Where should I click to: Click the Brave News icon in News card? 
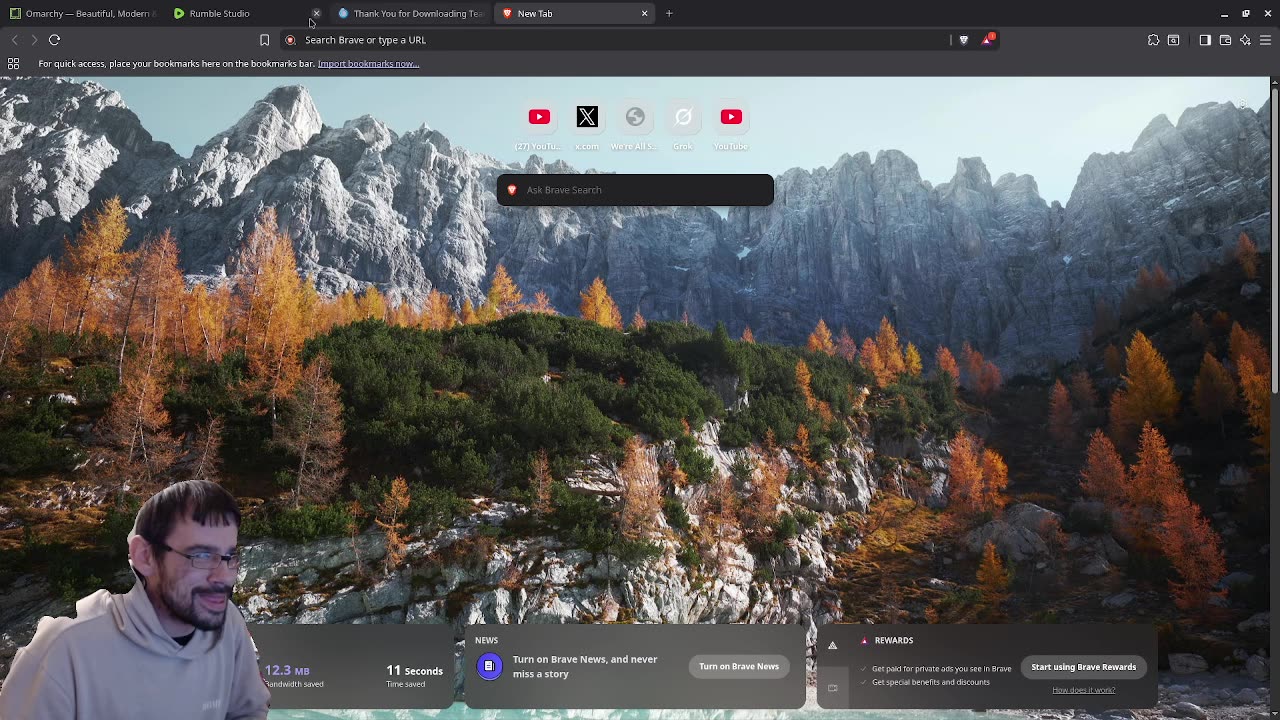[x=489, y=666]
